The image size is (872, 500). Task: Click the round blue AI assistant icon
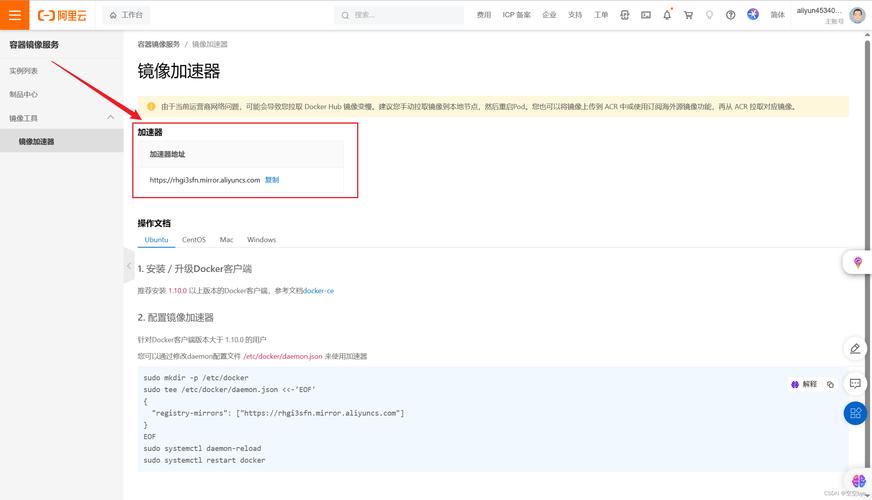(753, 14)
